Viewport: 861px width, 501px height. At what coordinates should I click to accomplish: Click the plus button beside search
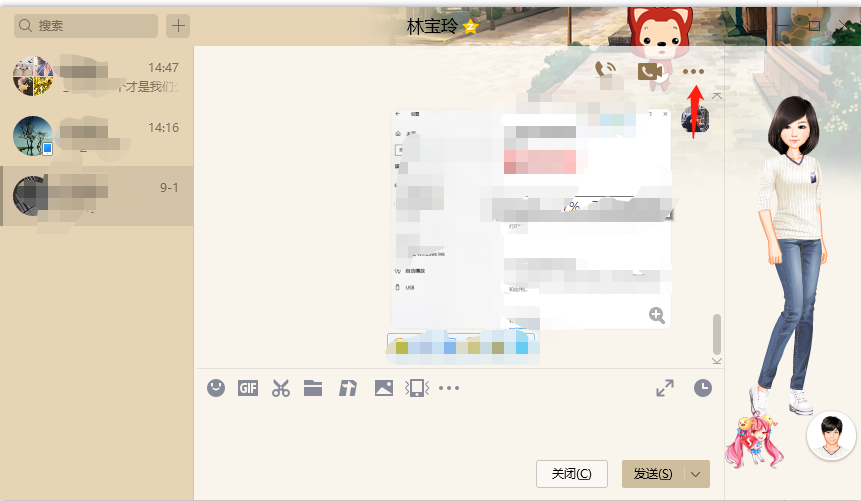(x=178, y=26)
